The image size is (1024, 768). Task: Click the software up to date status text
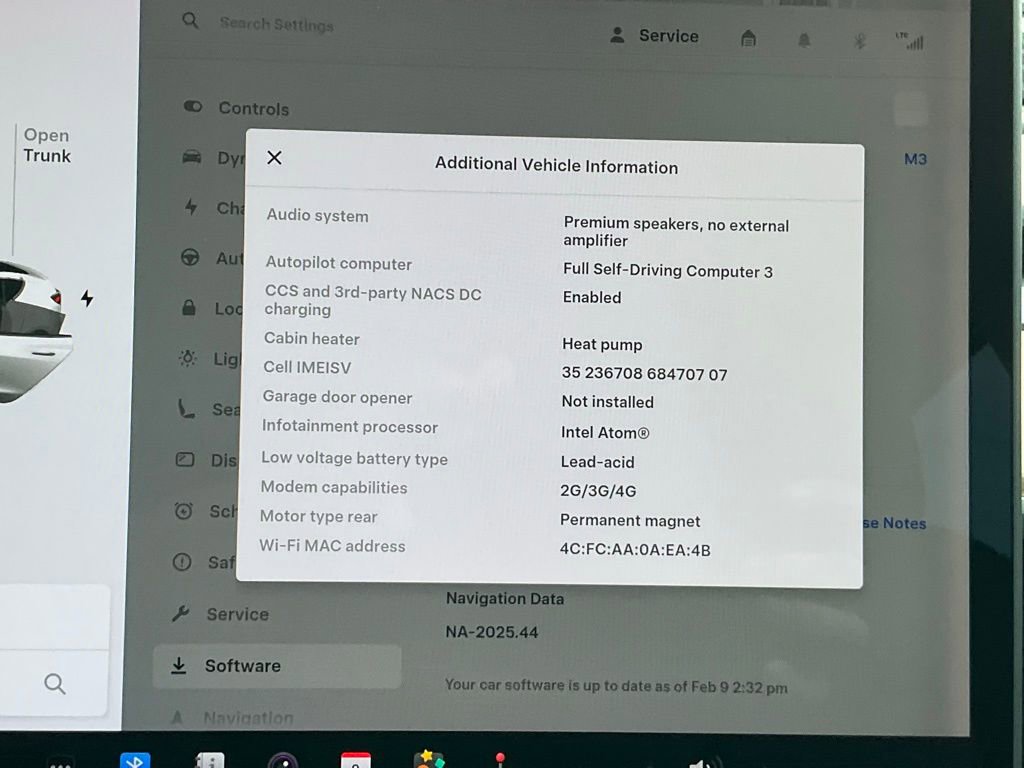coord(616,686)
